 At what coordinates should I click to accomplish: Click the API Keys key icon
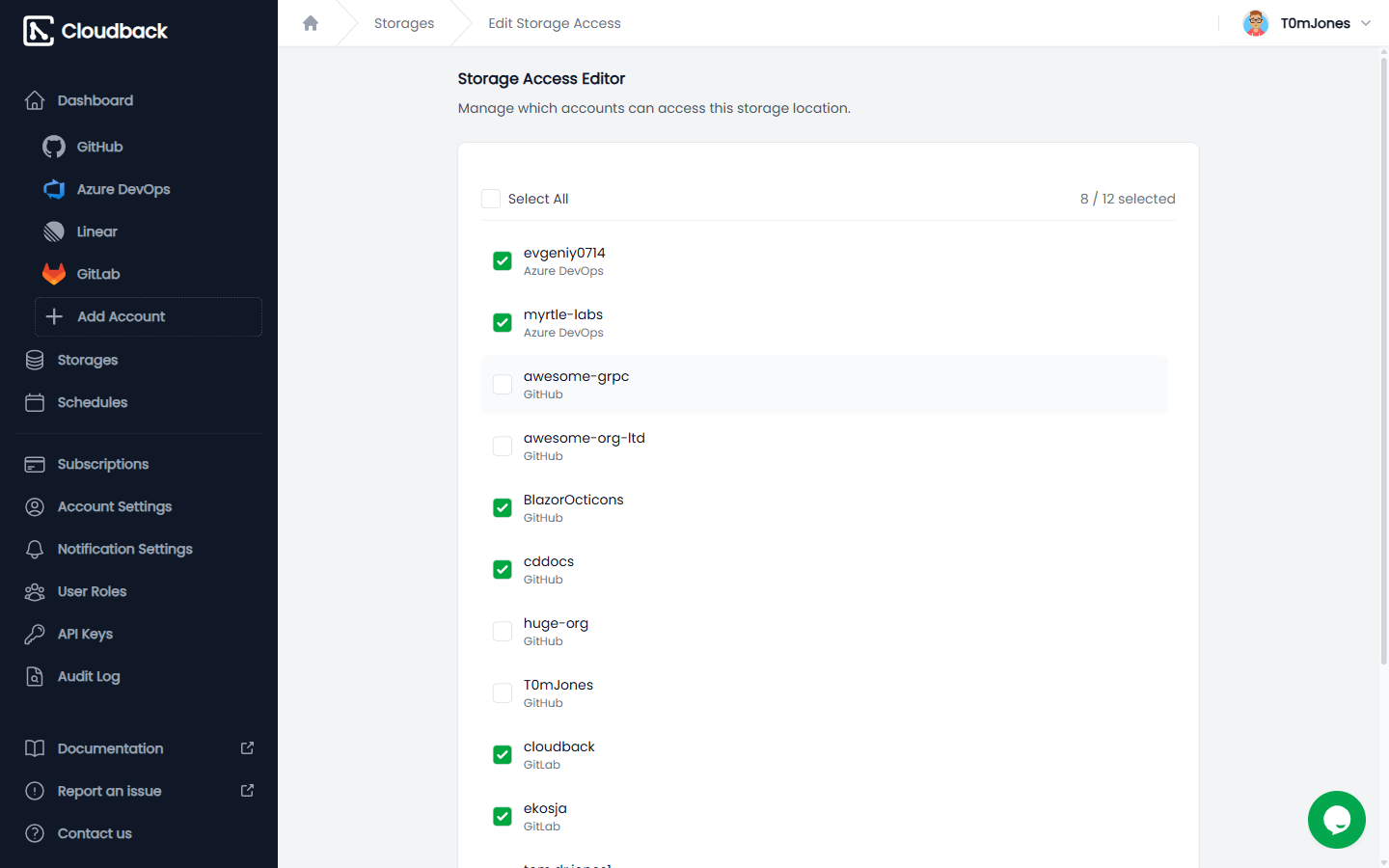point(35,634)
